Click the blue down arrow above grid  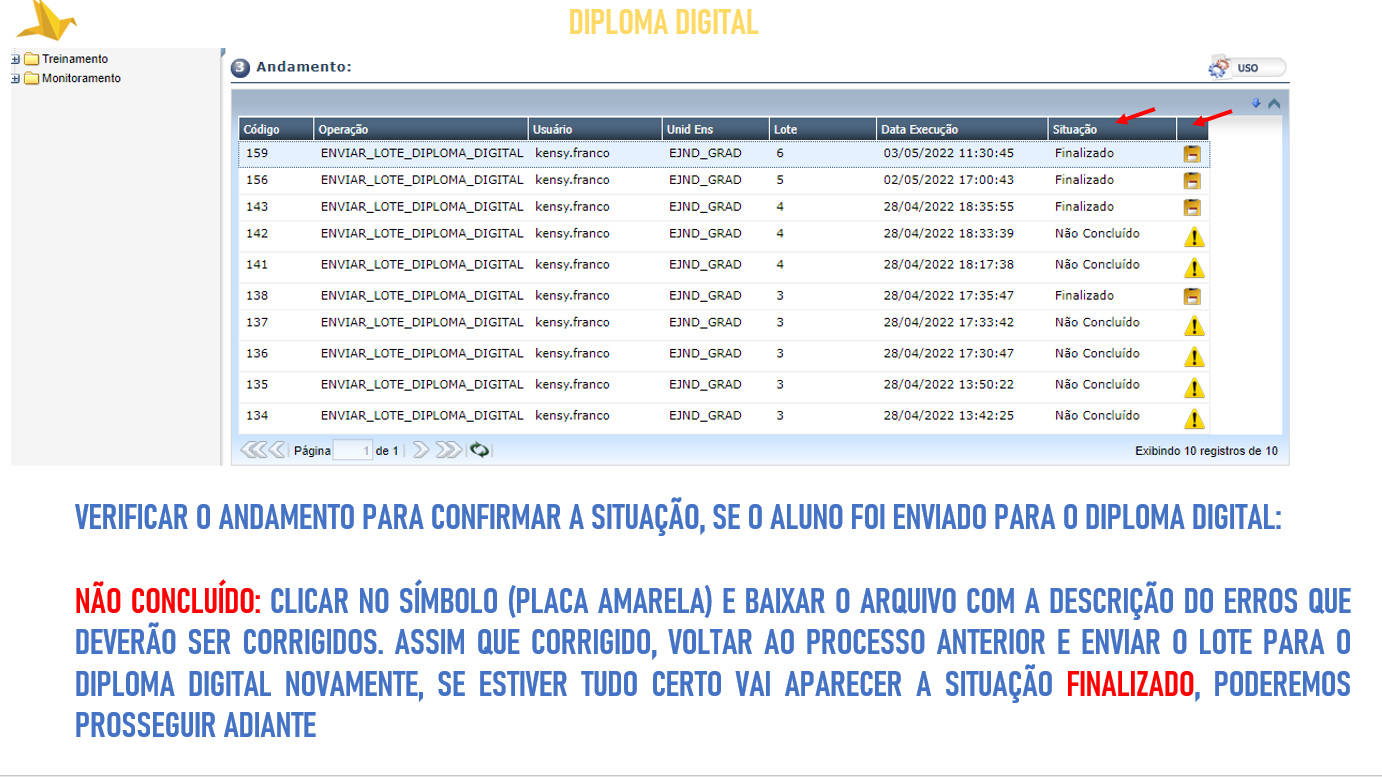[1256, 103]
